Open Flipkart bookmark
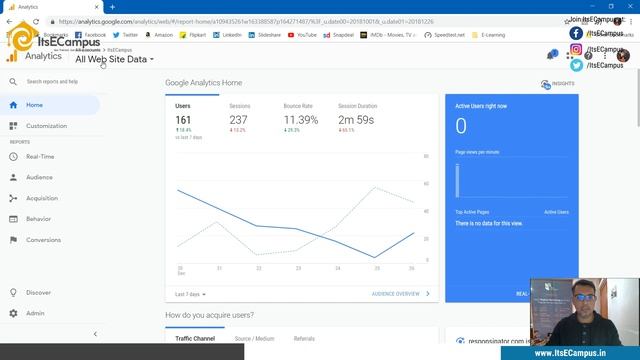 (x=193, y=35)
